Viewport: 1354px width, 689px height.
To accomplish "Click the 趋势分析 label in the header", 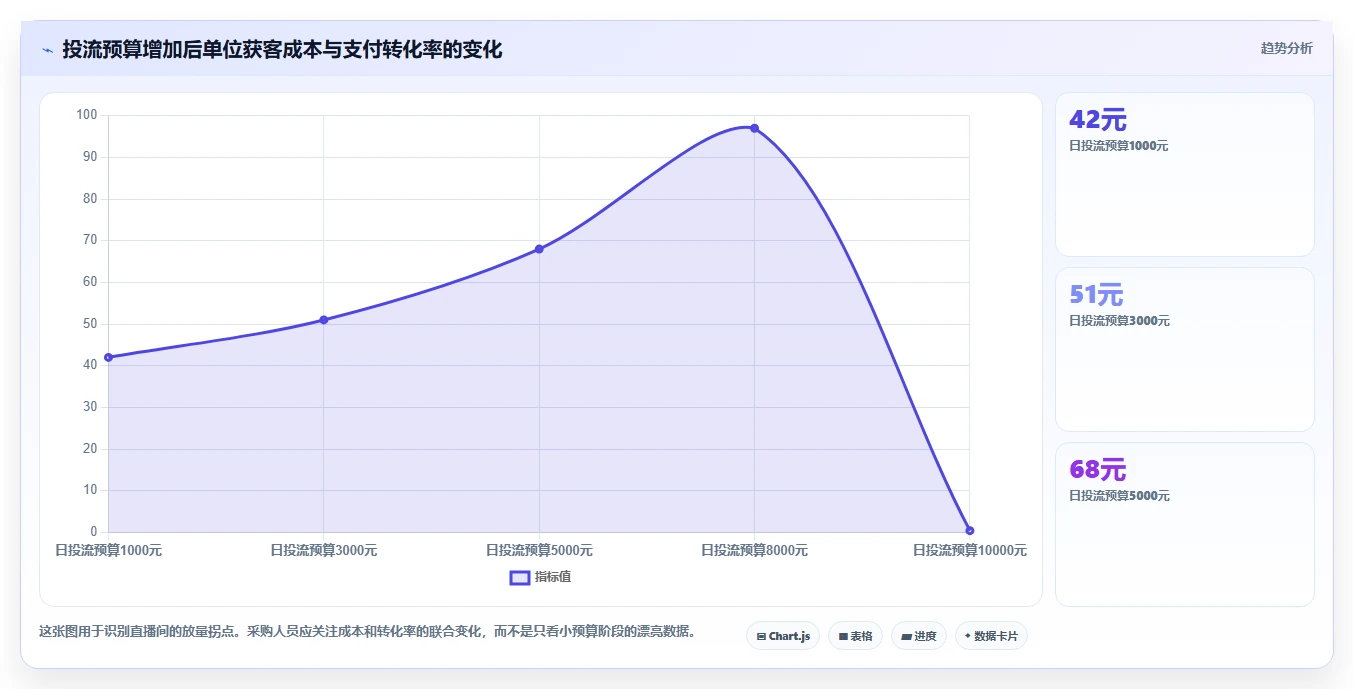I will 1286,48.
